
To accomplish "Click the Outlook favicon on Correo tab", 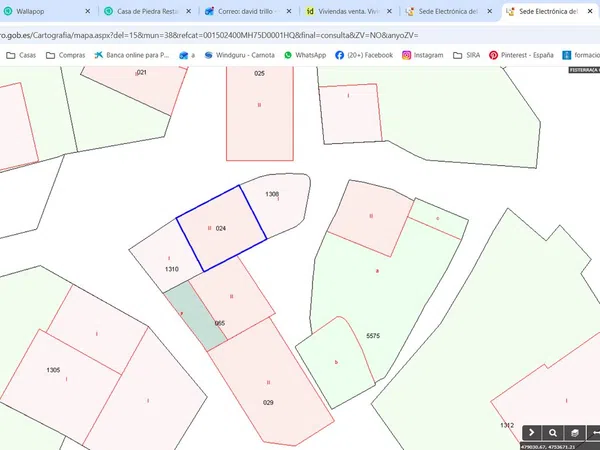I will (209, 11).
